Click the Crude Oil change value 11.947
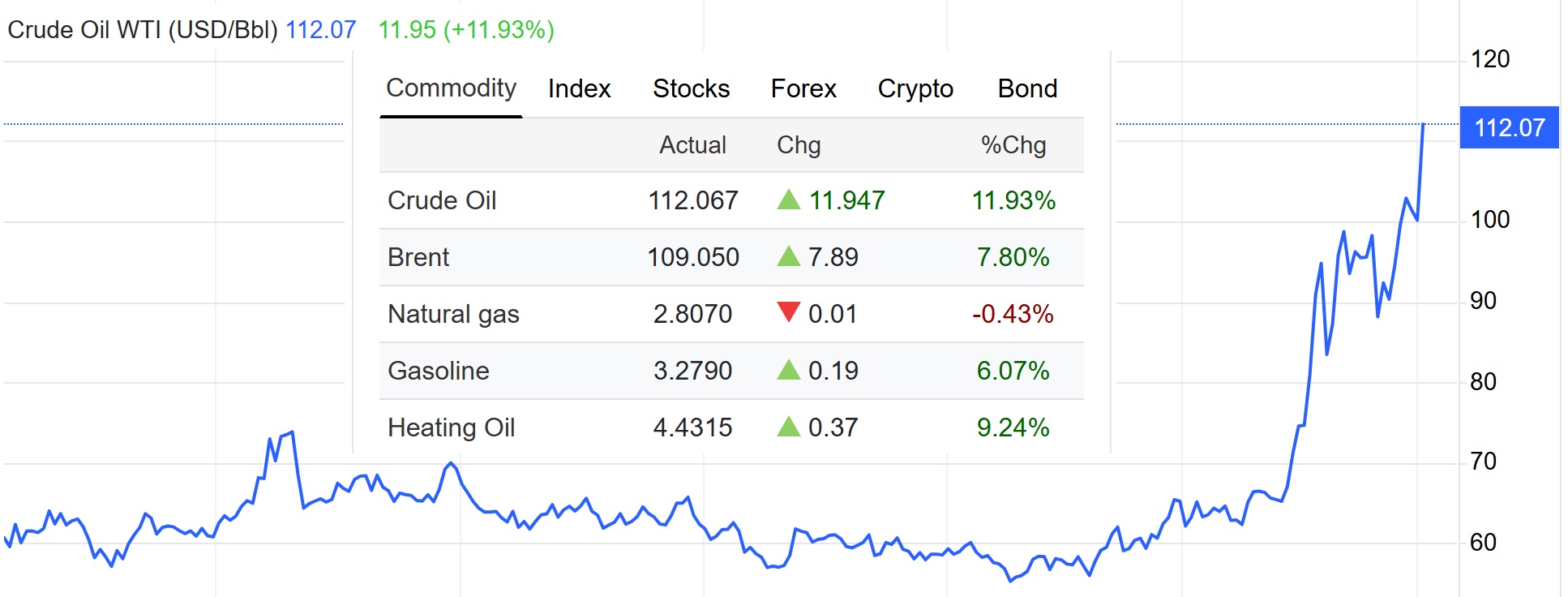 click(x=847, y=200)
